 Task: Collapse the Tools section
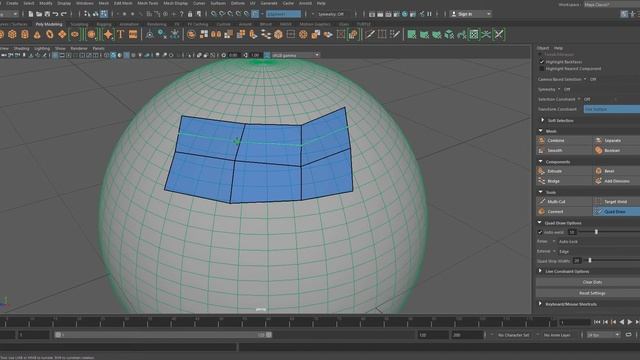(541, 192)
